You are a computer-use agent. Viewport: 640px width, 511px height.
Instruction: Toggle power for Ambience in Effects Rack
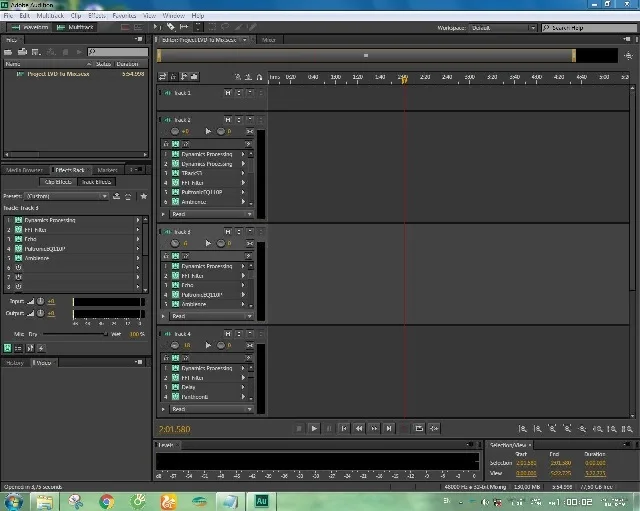point(18,258)
